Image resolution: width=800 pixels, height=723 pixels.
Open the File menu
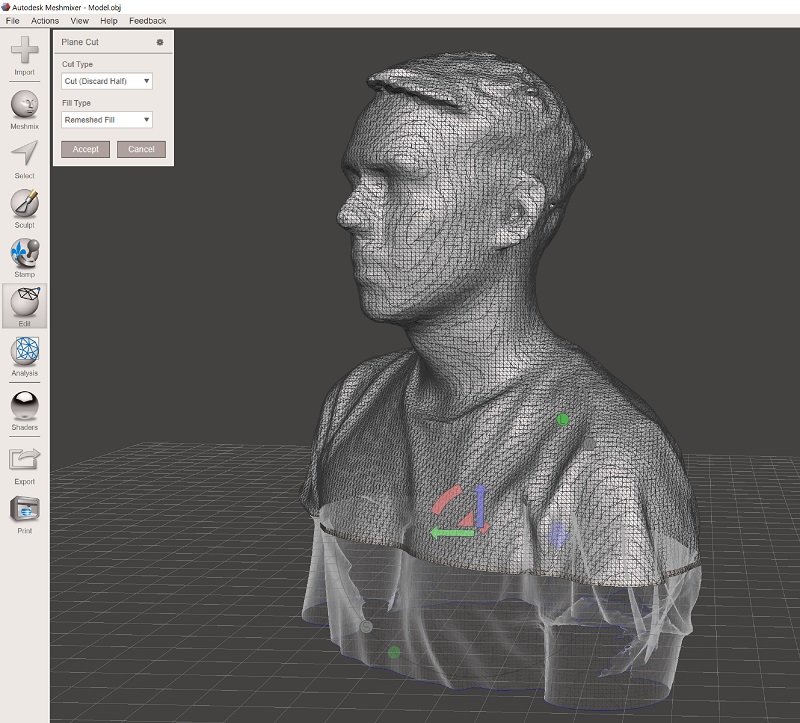12,21
